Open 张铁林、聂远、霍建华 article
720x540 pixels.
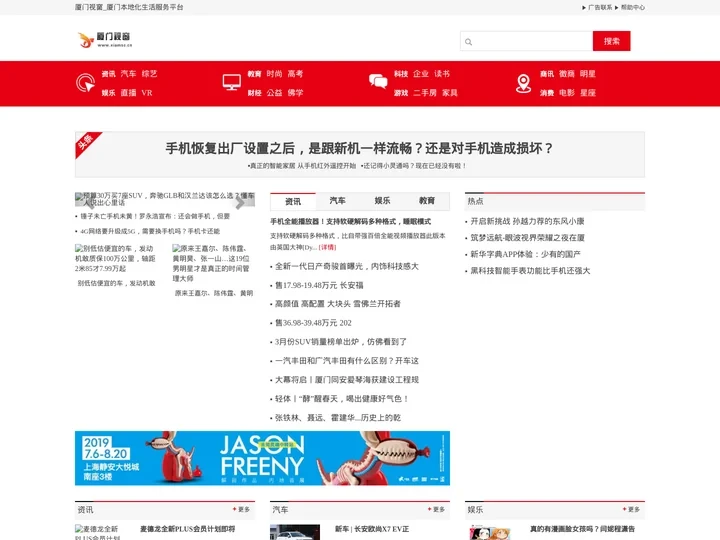pos(338,418)
